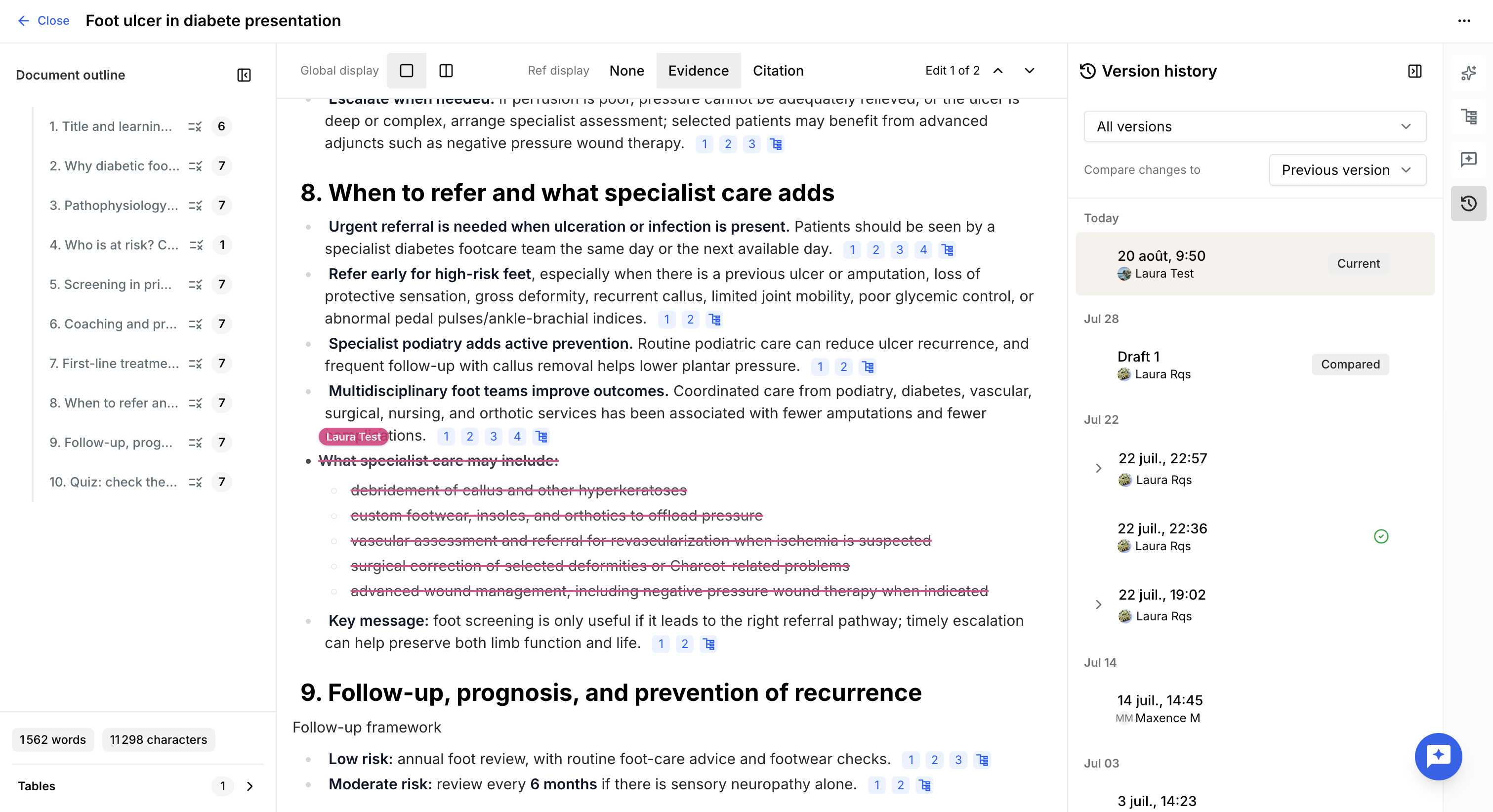Click the Close link at top left
The height and width of the screenshot is (812, 1493).
tap(43, 21)
